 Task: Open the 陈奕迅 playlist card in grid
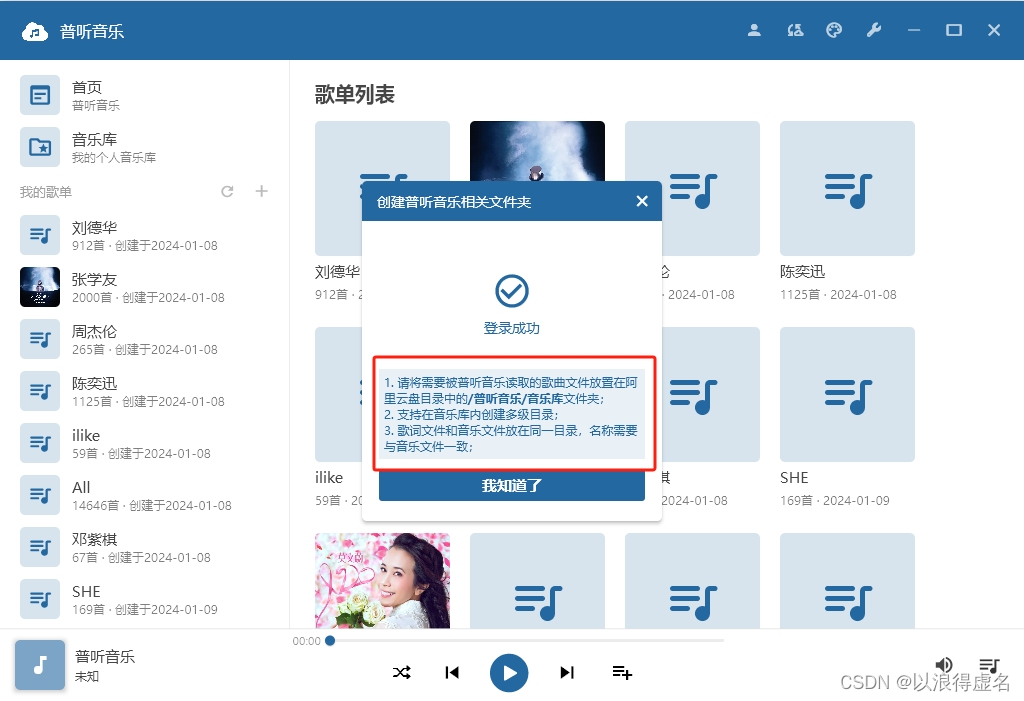(847, 188)
